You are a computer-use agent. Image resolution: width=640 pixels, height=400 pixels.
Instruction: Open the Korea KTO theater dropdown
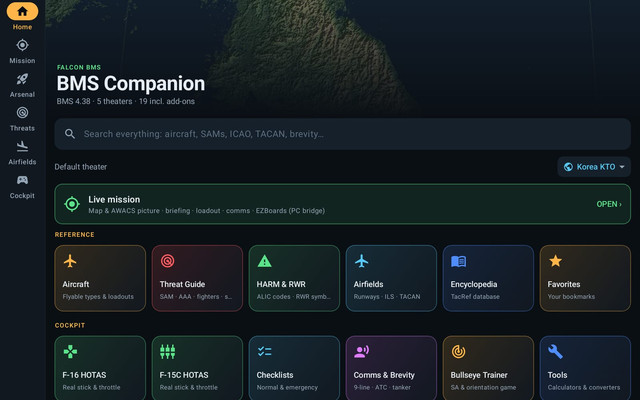[594, 167]
